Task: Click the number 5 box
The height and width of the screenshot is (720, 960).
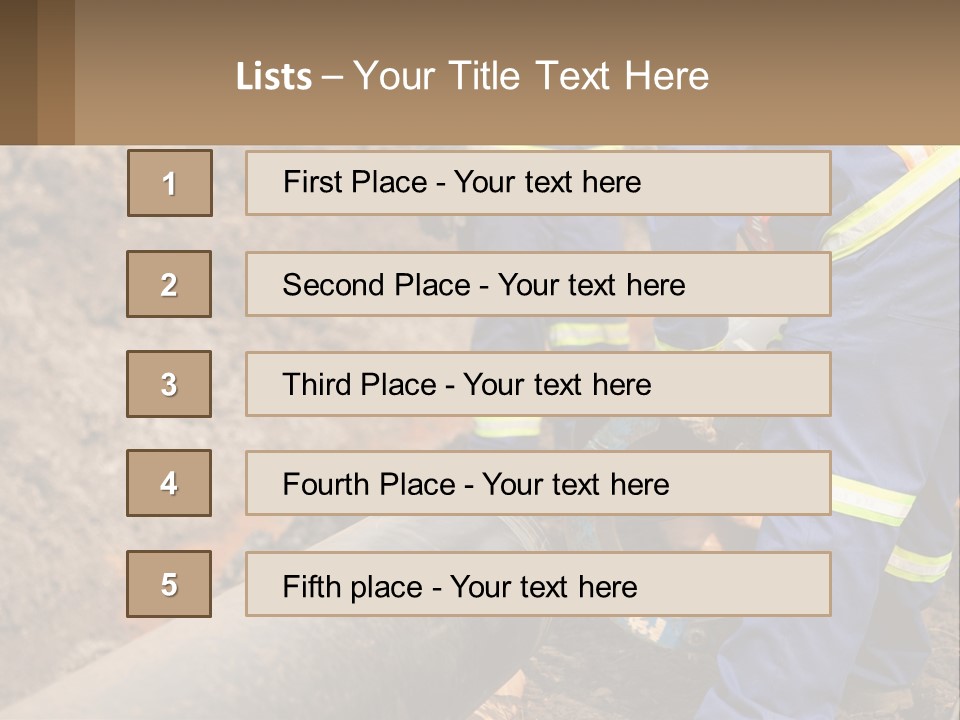Action: [169, 583]
